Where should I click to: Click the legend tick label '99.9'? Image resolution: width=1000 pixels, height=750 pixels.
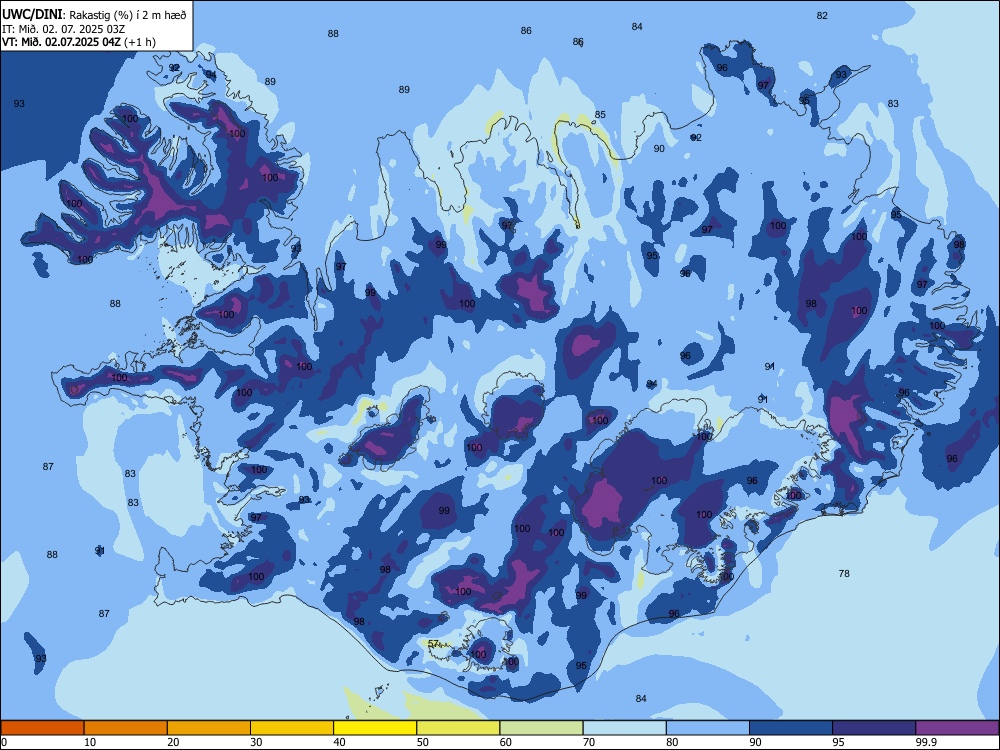point(925,742)
